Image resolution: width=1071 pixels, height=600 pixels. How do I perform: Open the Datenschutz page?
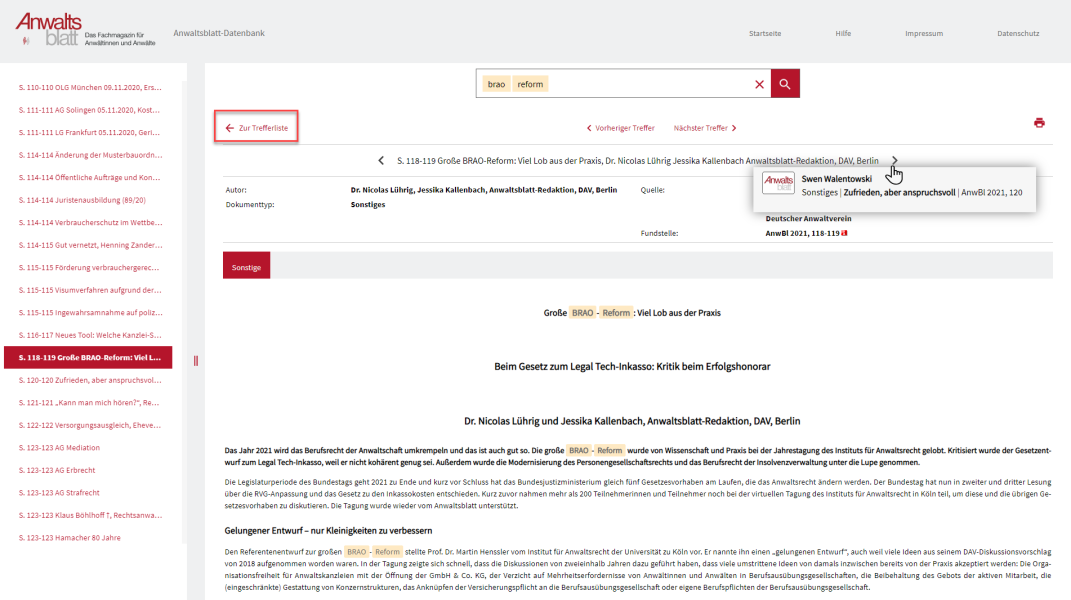point(1018,33)
